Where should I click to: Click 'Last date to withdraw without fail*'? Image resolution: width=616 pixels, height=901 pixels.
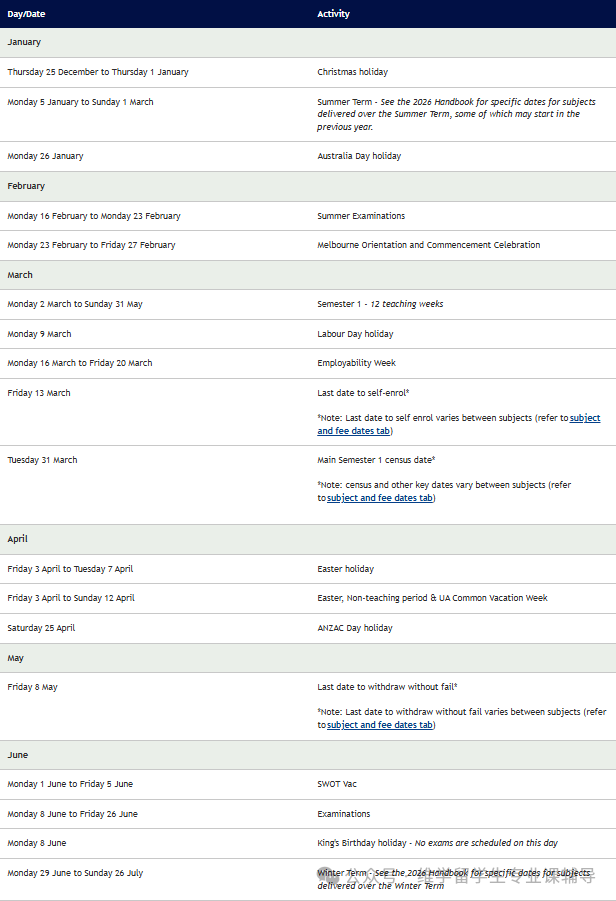387,687
